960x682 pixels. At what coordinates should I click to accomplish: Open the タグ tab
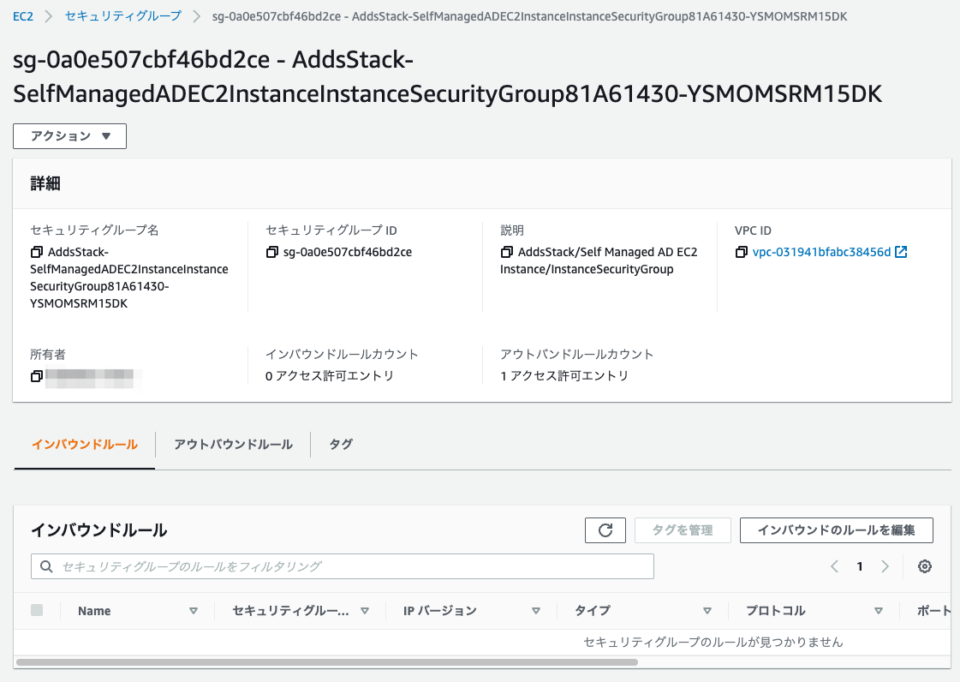(x=340, y=444)
